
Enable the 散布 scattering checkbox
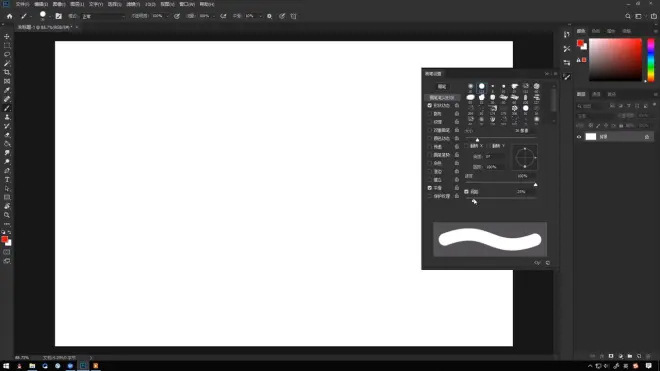click(430, 114)
